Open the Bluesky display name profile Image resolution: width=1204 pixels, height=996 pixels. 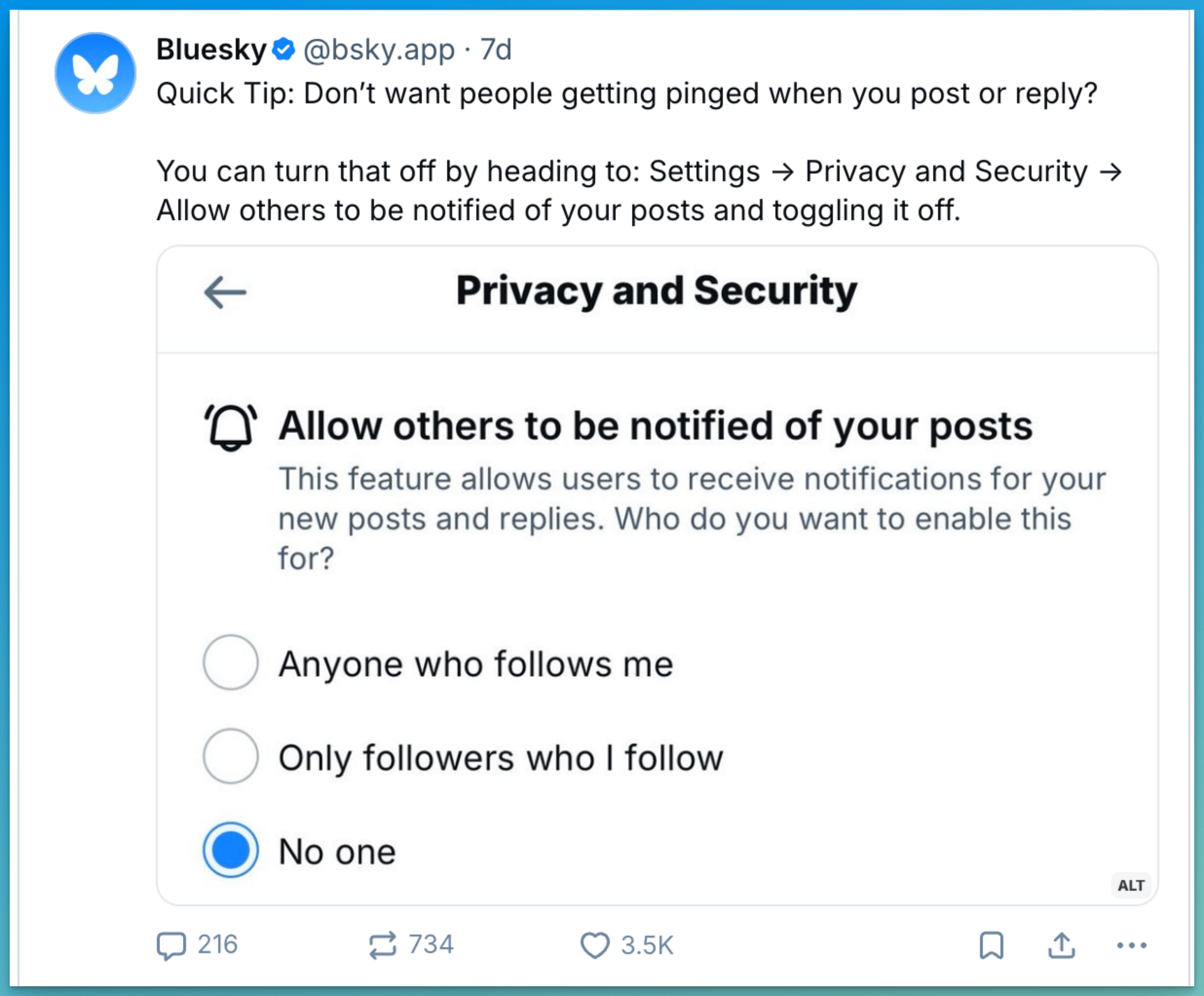(211, 50)
